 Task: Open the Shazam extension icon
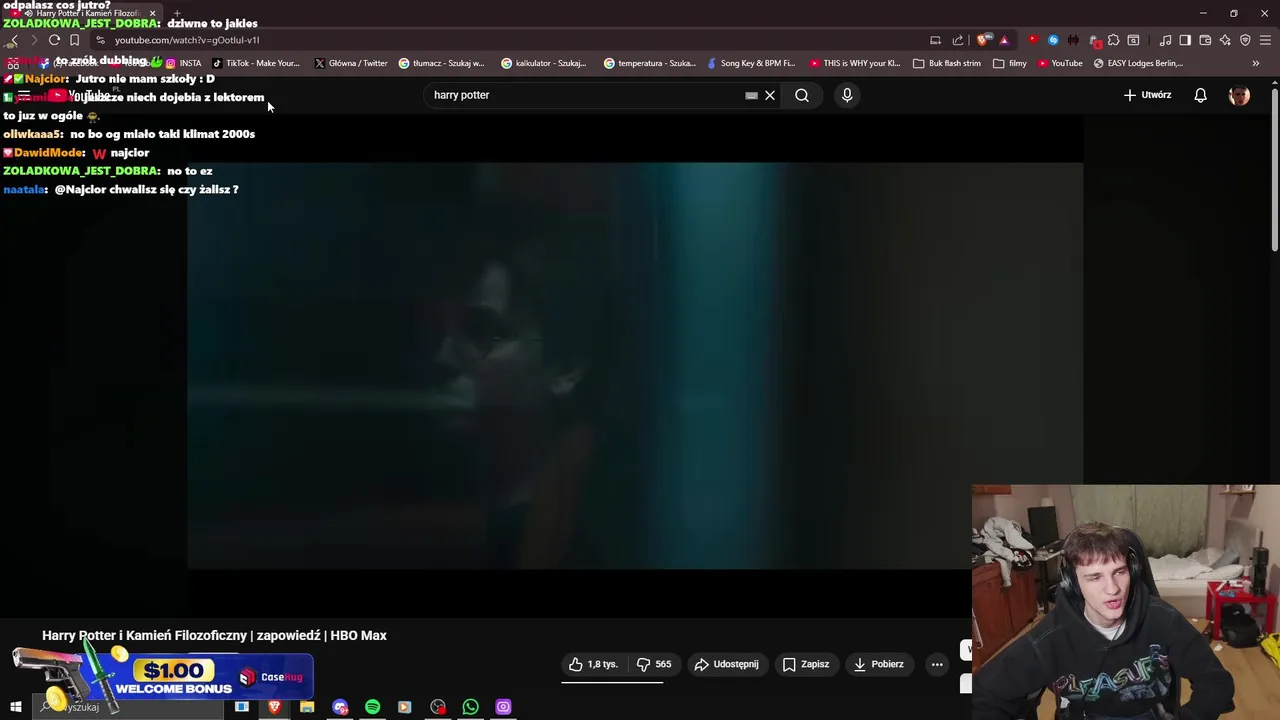tap(1053, 40)
